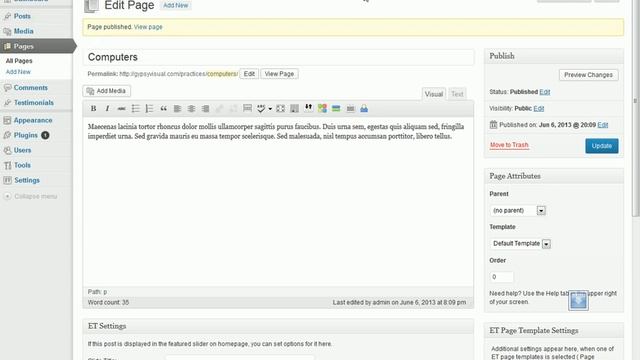This screenshot has width=640, height=360.
Task: Toggle spellchecker in editor
Action: click(x=261, y=109)
